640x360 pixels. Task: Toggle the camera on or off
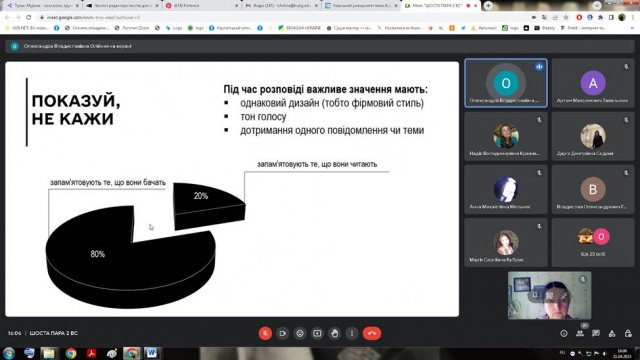(282, 333)
